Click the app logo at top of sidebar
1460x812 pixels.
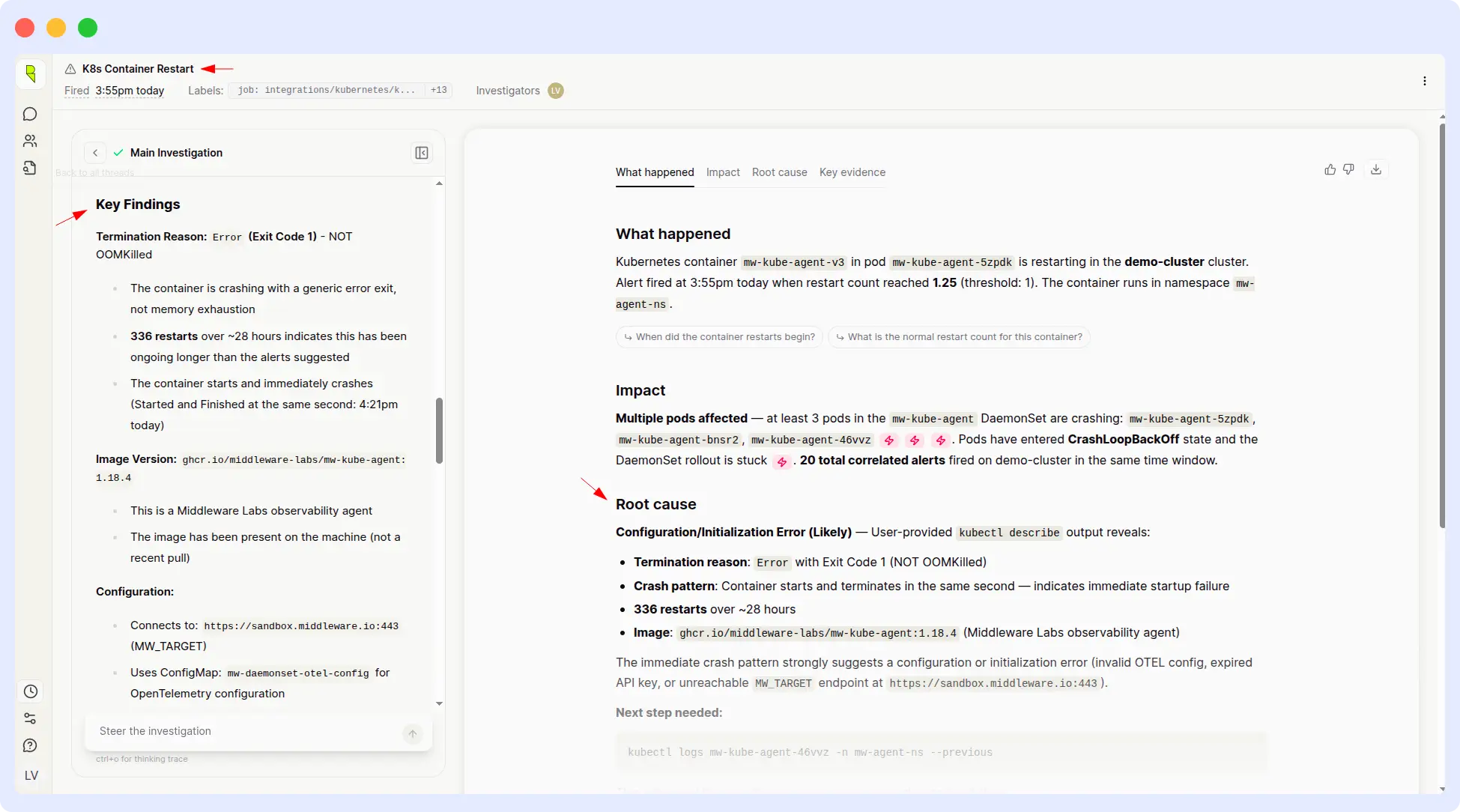[30, 73]
